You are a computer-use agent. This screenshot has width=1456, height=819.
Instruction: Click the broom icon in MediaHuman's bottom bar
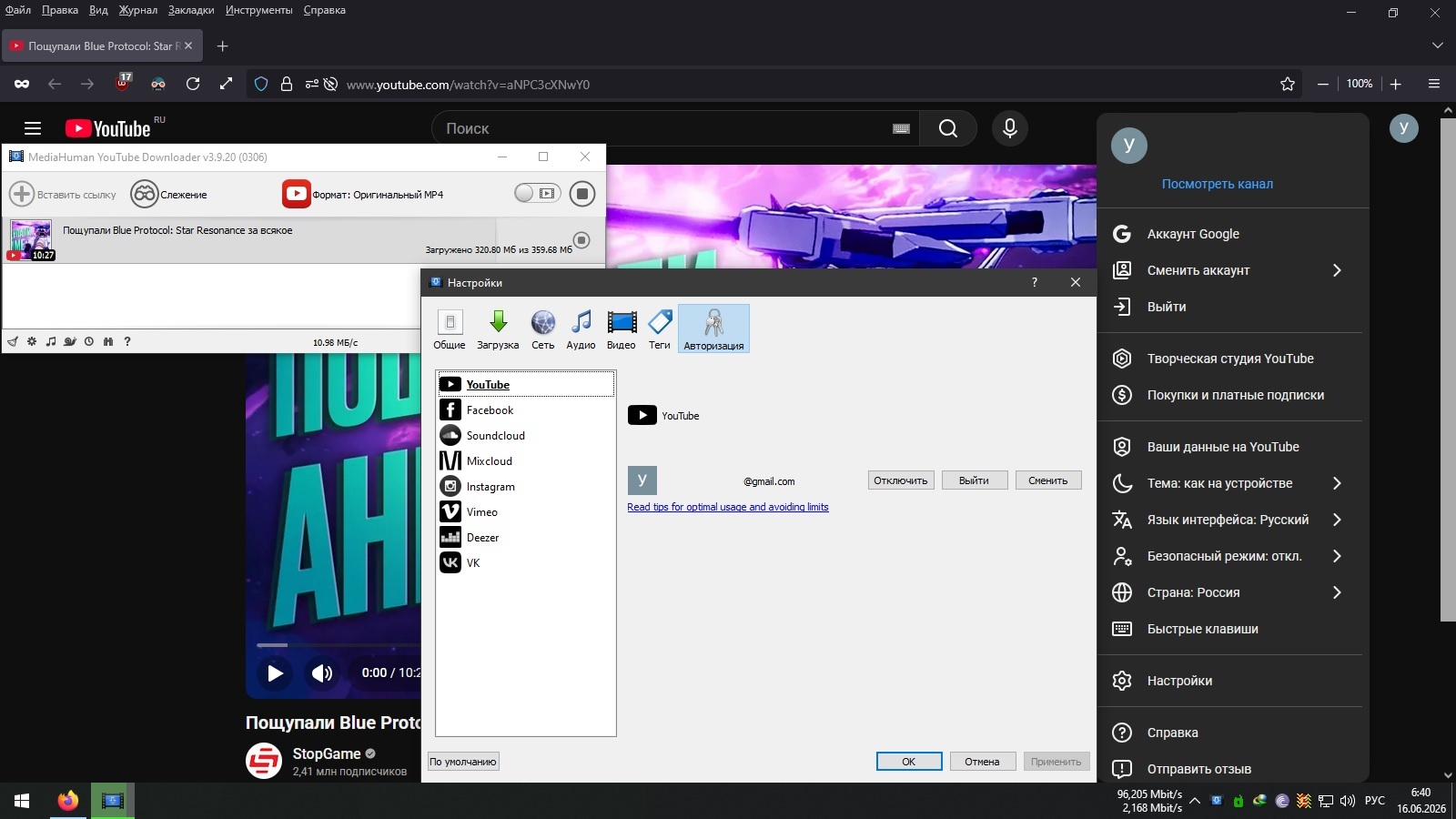tap(13, 342)
